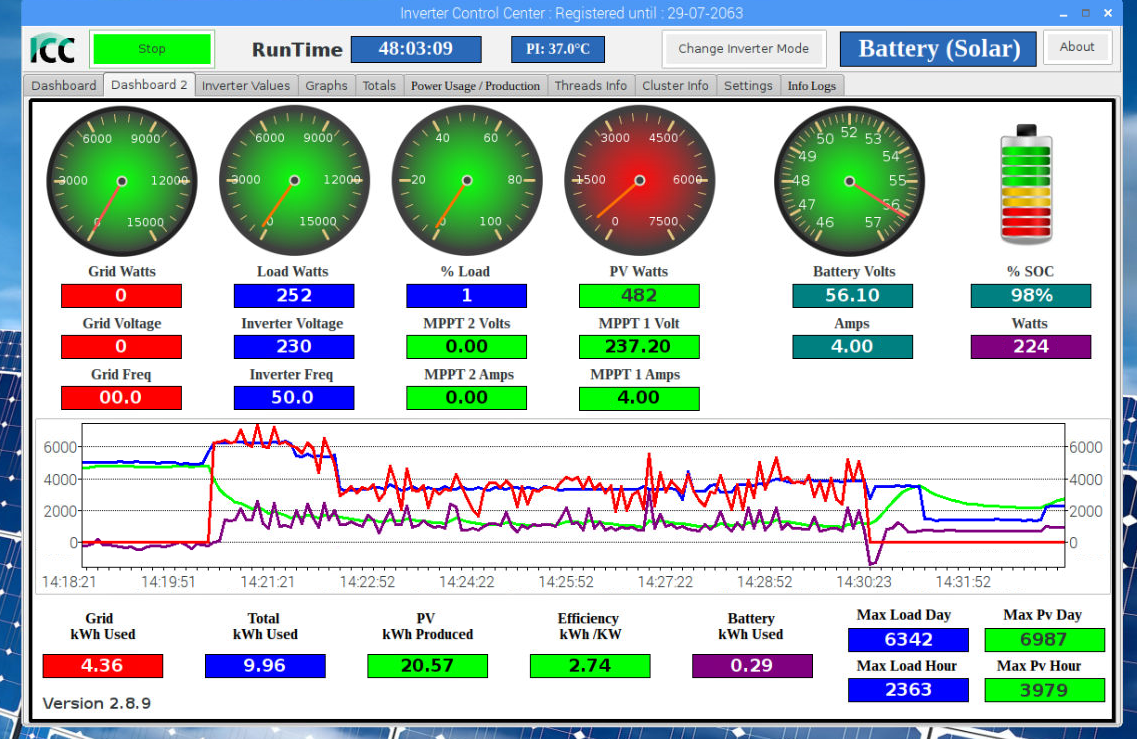Screen dimensions: 1137x739
Task: Click the Battery (Solar) mode indicator
Action: point(939,49)
